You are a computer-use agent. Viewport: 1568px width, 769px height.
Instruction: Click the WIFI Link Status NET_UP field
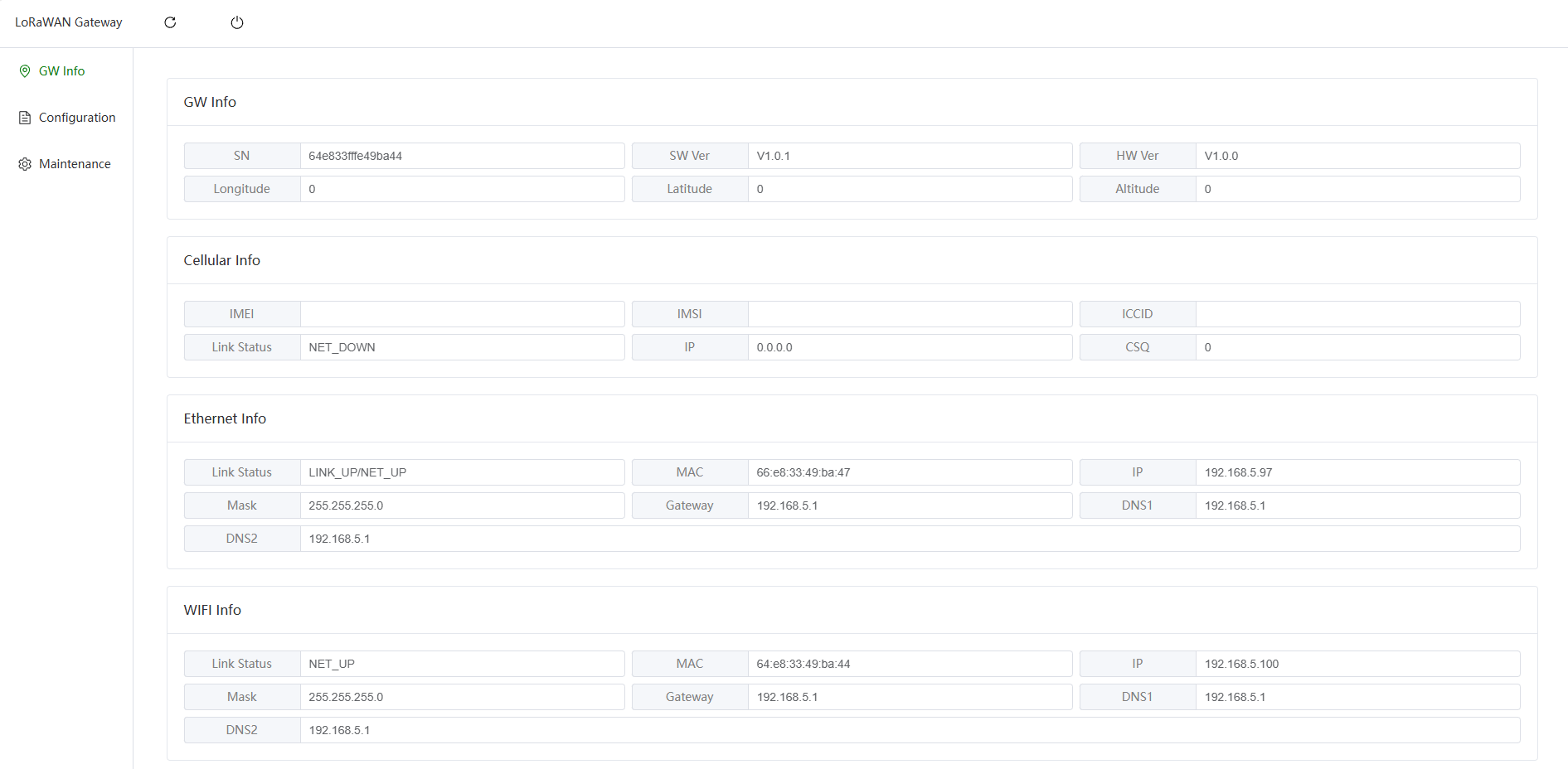coord(462,664)
